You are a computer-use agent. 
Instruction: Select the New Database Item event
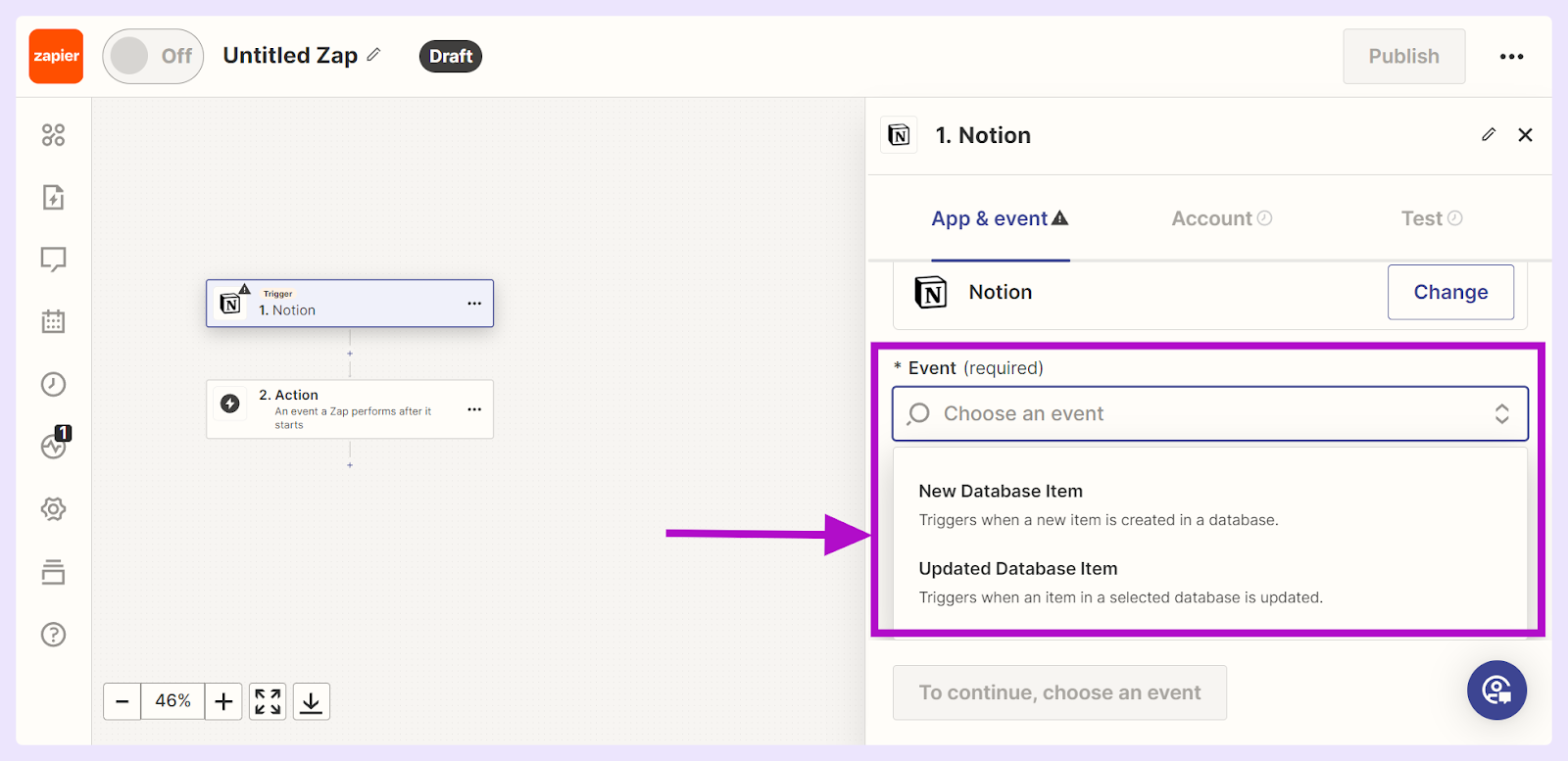(x=1210, y=504)
